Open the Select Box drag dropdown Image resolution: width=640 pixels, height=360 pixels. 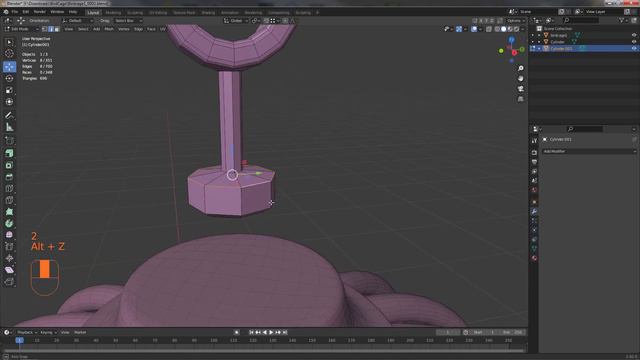(x=128, y=20)
